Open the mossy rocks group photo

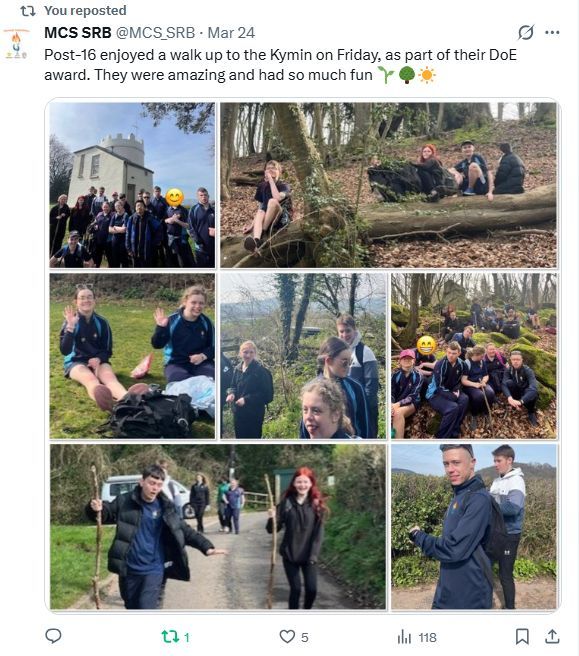tap(474, 356)
